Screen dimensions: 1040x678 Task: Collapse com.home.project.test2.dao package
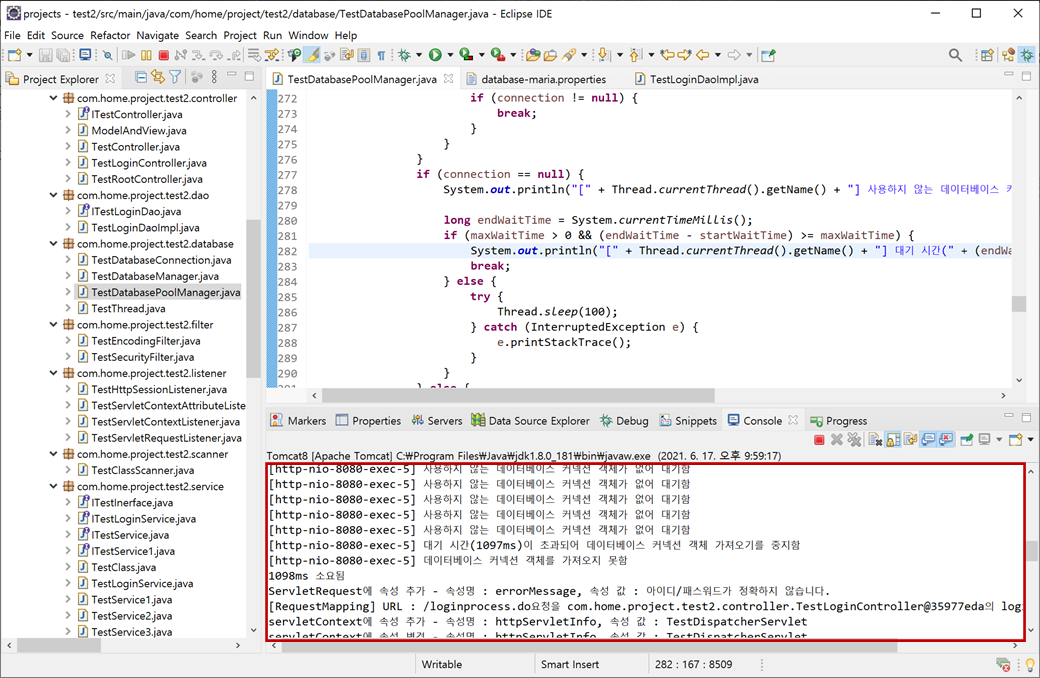(x=53, y=195)
